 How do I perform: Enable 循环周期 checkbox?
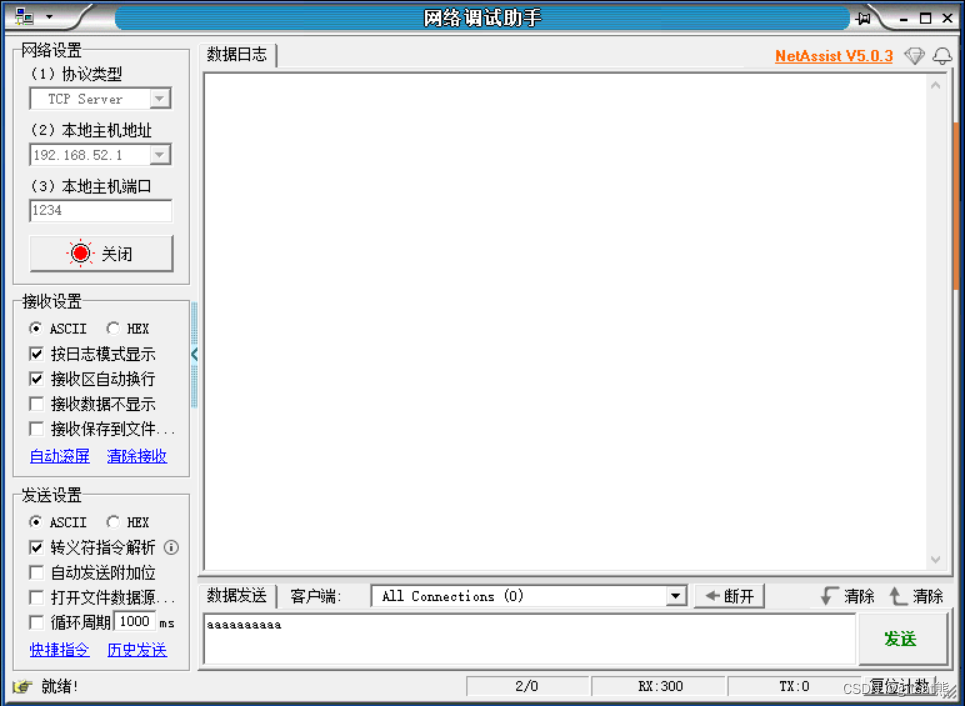pyautogui.click(x=36, y=622)
